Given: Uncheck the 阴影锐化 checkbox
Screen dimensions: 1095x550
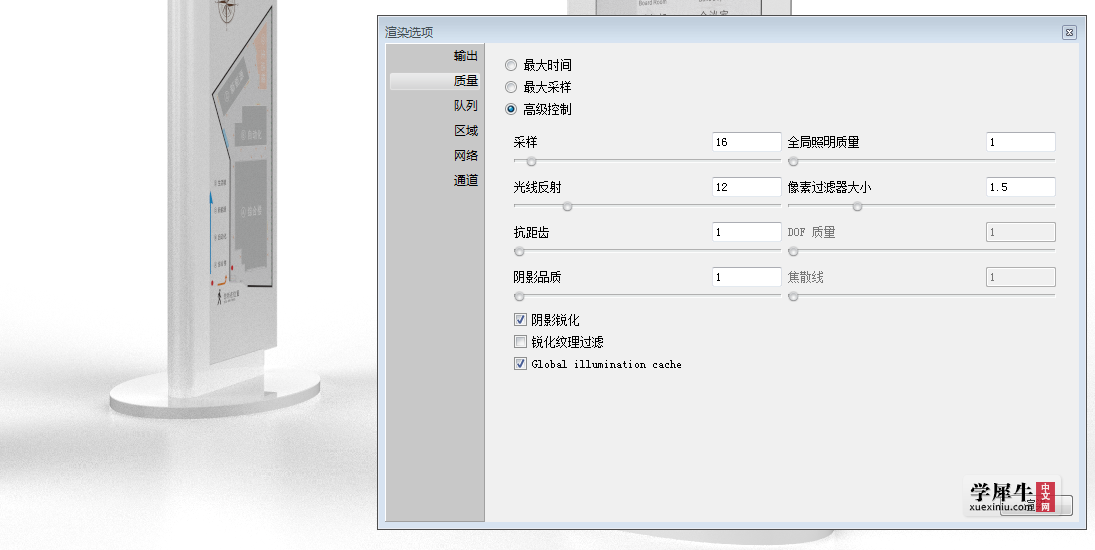Looking at the screenshot, I should pyautogui.click(x=520, y=320).
